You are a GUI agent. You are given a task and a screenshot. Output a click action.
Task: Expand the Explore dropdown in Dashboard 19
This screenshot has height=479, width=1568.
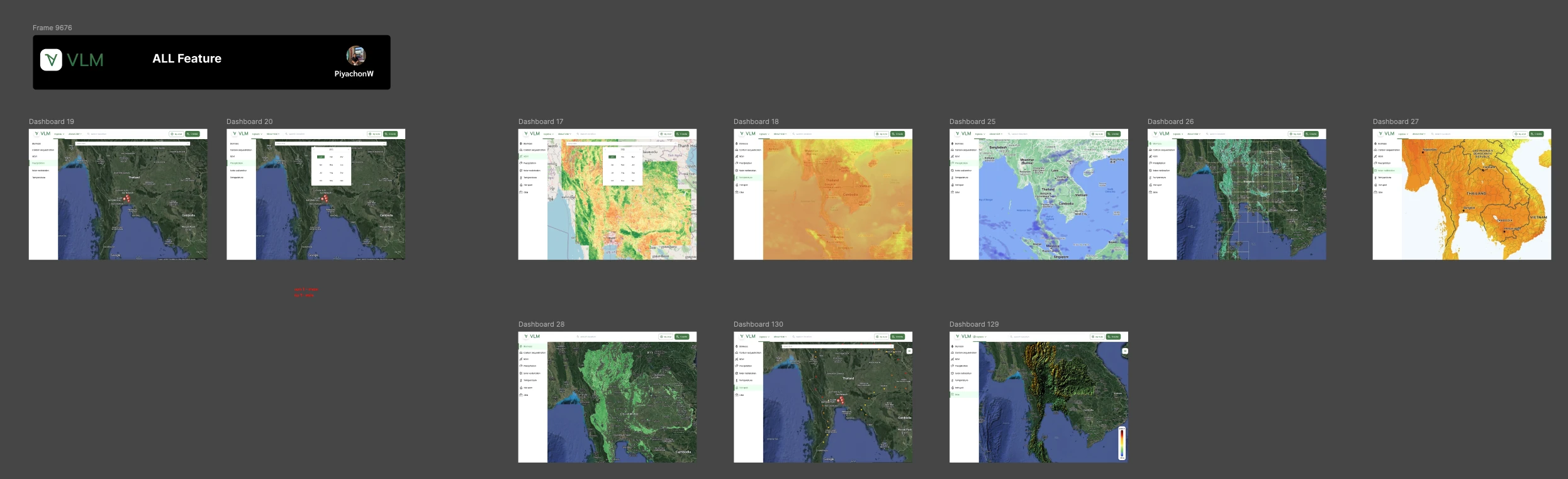click(59, 134)
